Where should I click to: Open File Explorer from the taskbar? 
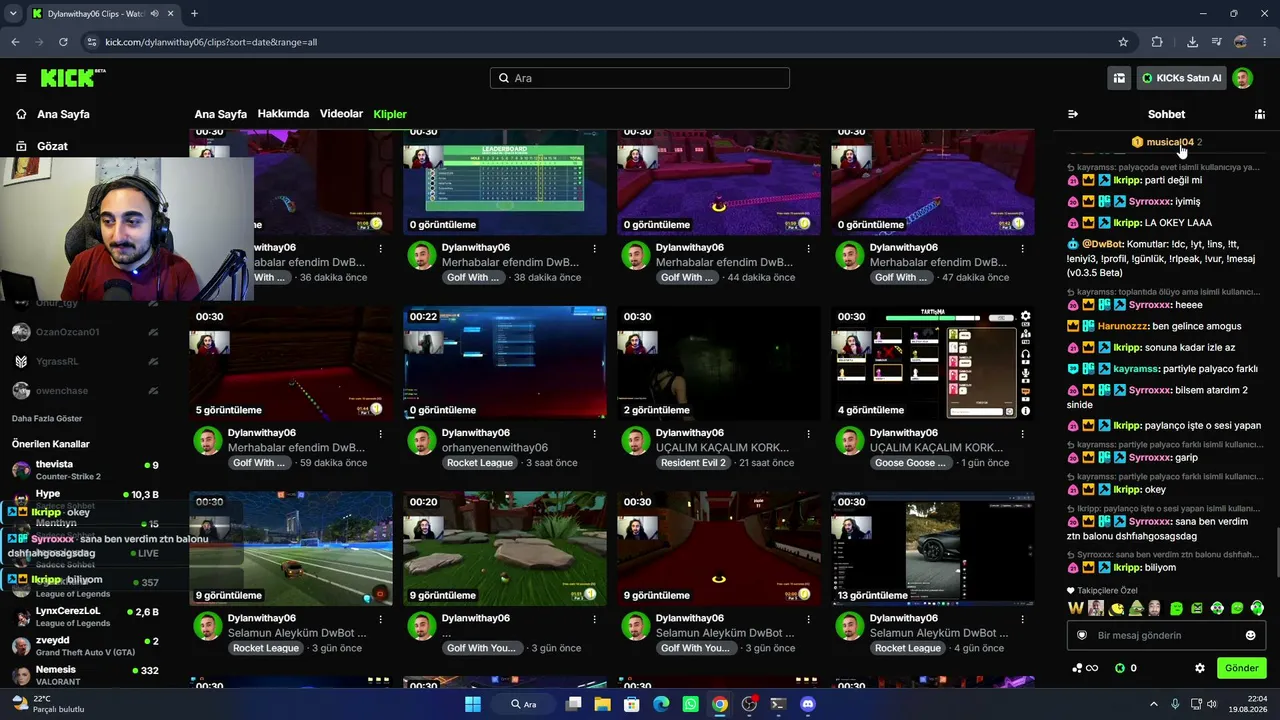602,704
